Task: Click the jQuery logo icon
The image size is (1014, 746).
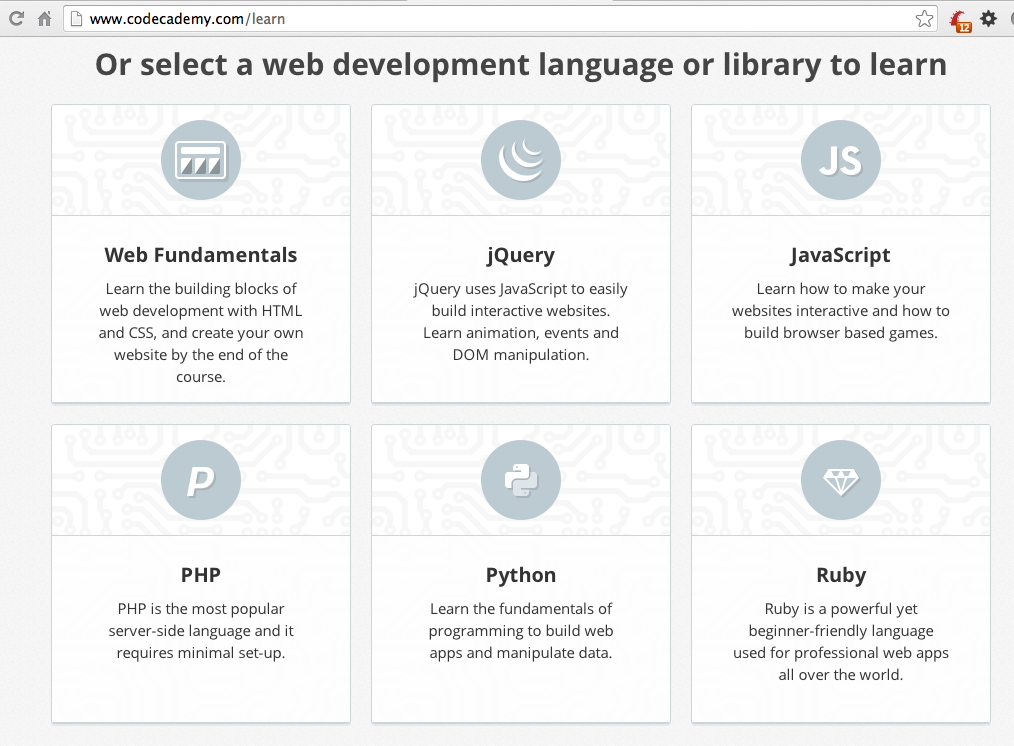Action: [521, 160]
